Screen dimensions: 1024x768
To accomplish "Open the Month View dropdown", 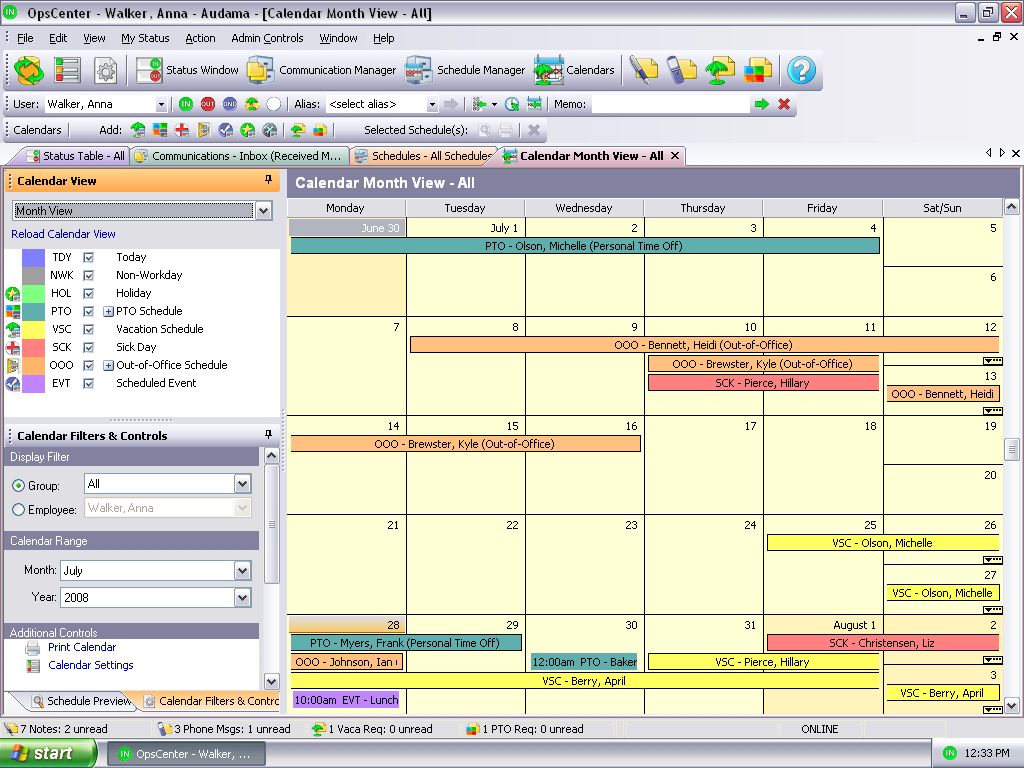I will coord(263,211).
